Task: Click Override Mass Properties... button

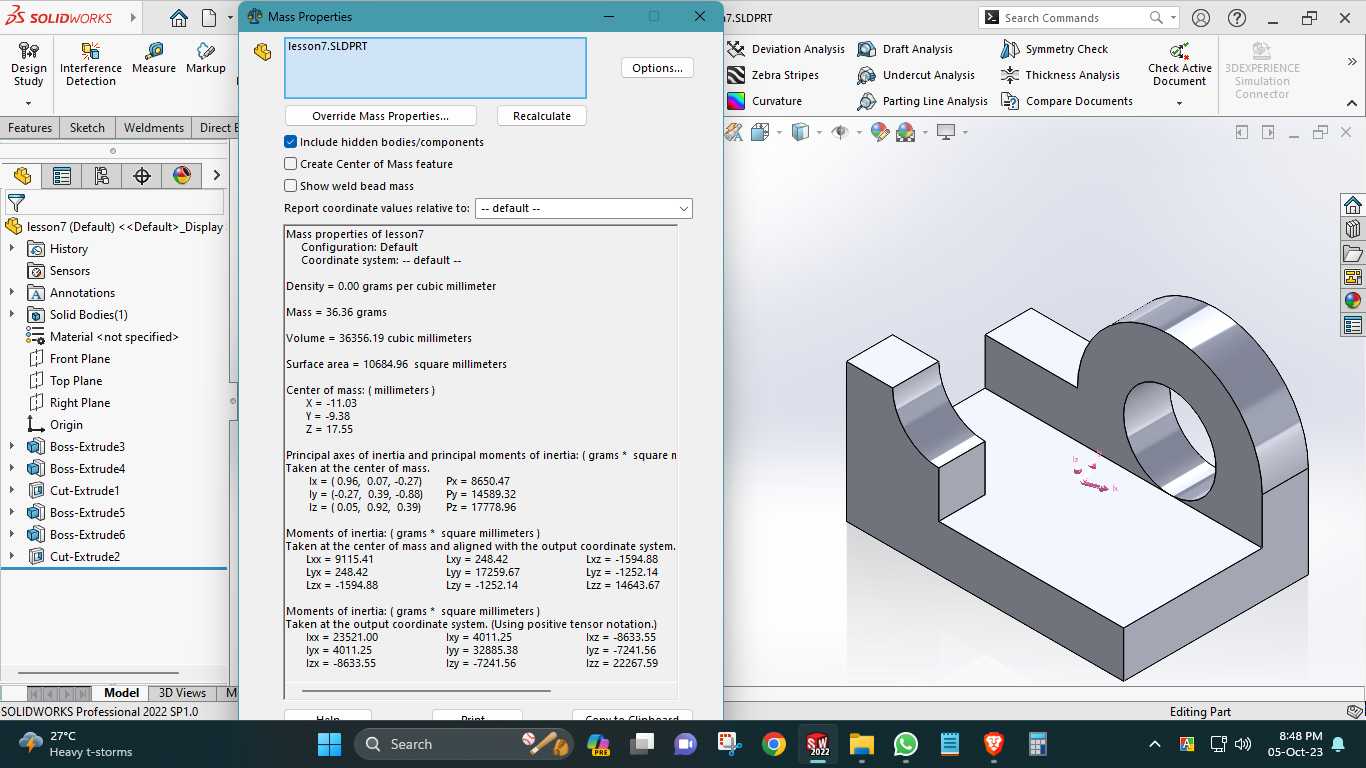Action: tap(381, 116)
